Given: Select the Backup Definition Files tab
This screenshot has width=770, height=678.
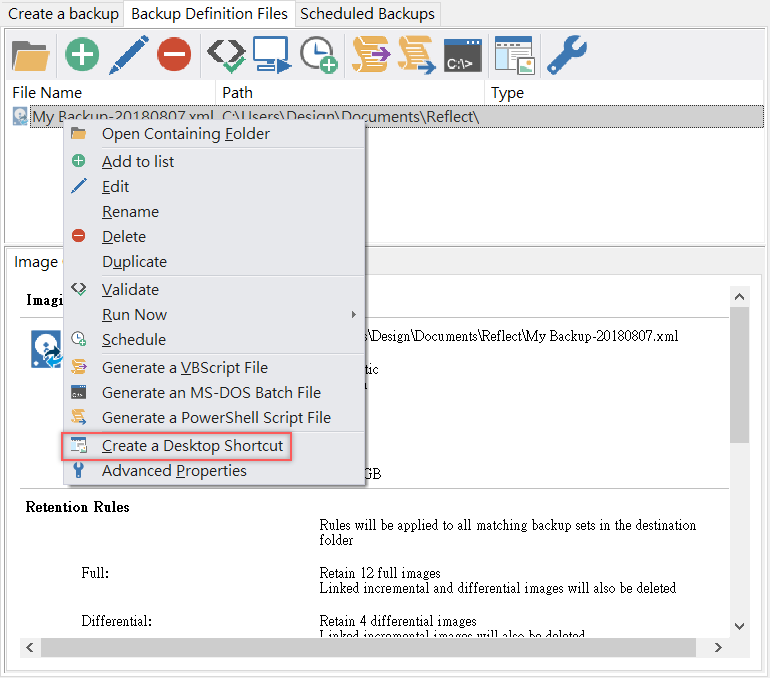Looking at the screenshot, I should (209, 14).
